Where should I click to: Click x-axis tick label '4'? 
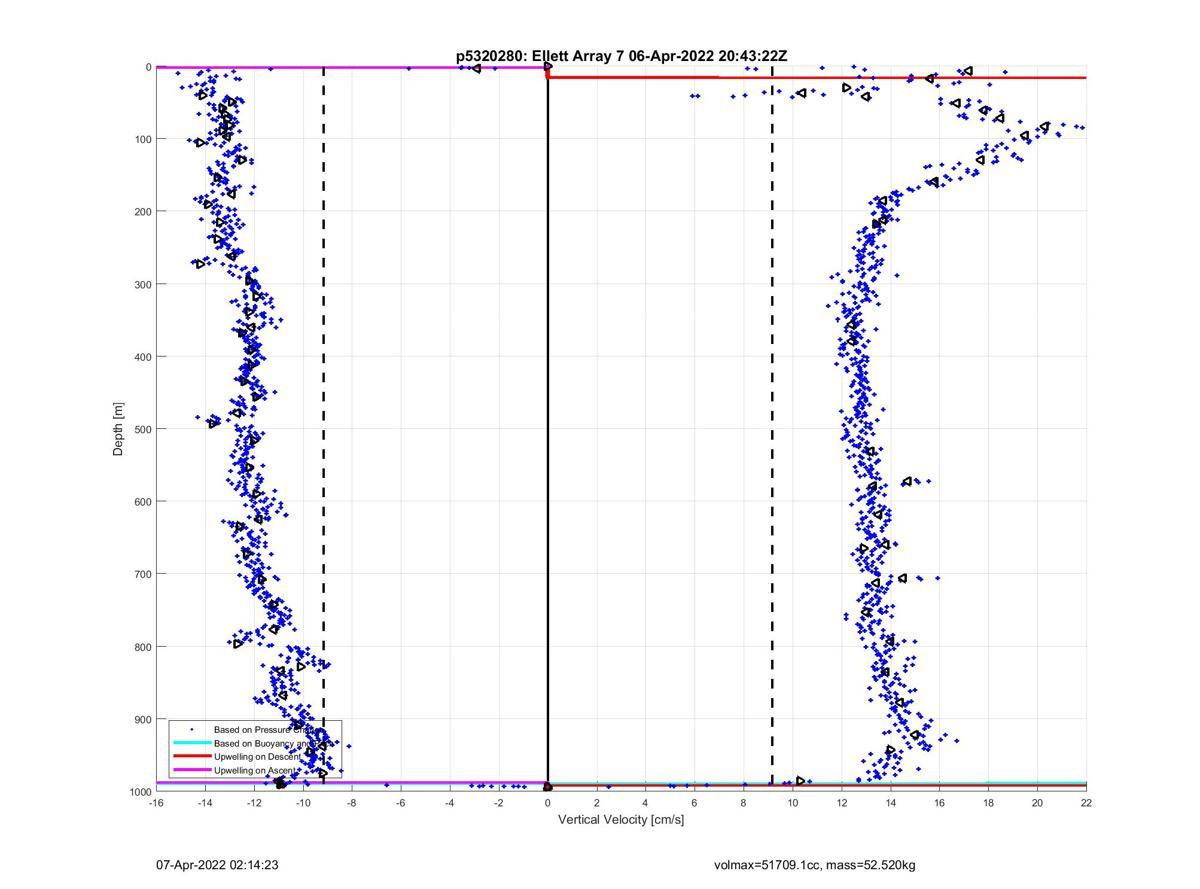coord(646,802)
